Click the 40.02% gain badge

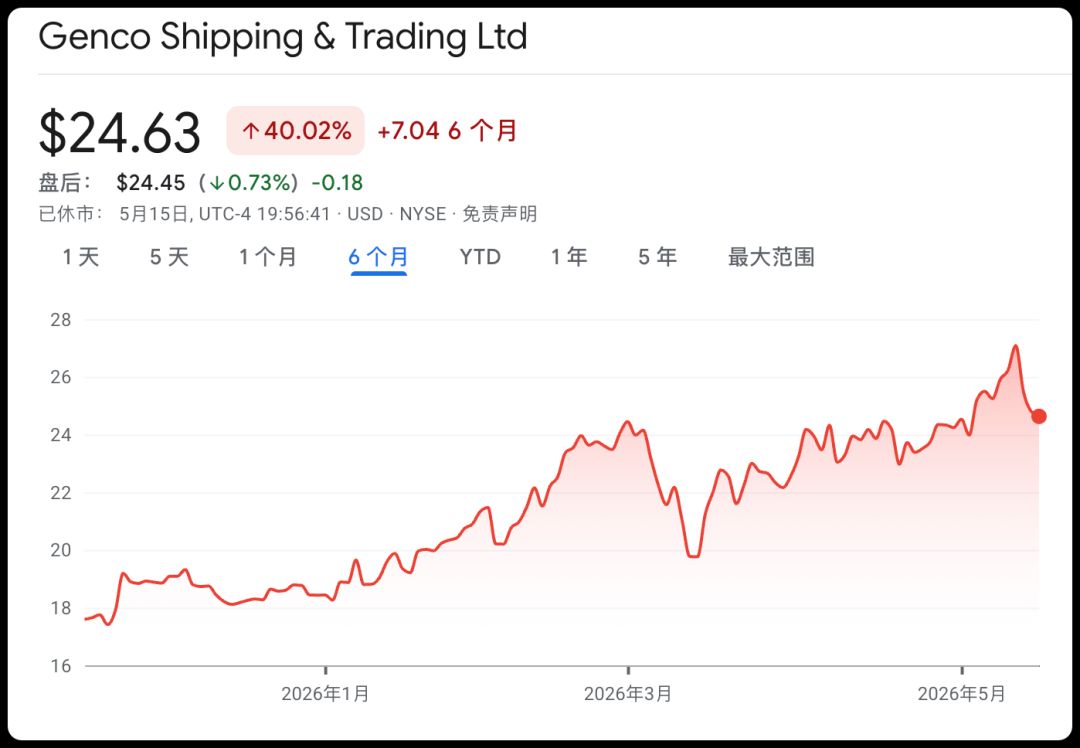[295, 130]
